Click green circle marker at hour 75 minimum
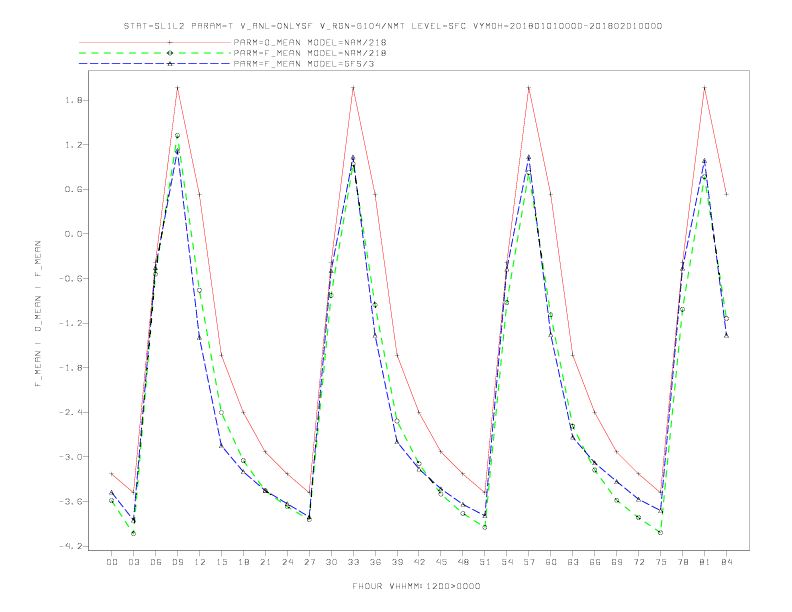Screen dimensions: 792x612 point(661,533)
